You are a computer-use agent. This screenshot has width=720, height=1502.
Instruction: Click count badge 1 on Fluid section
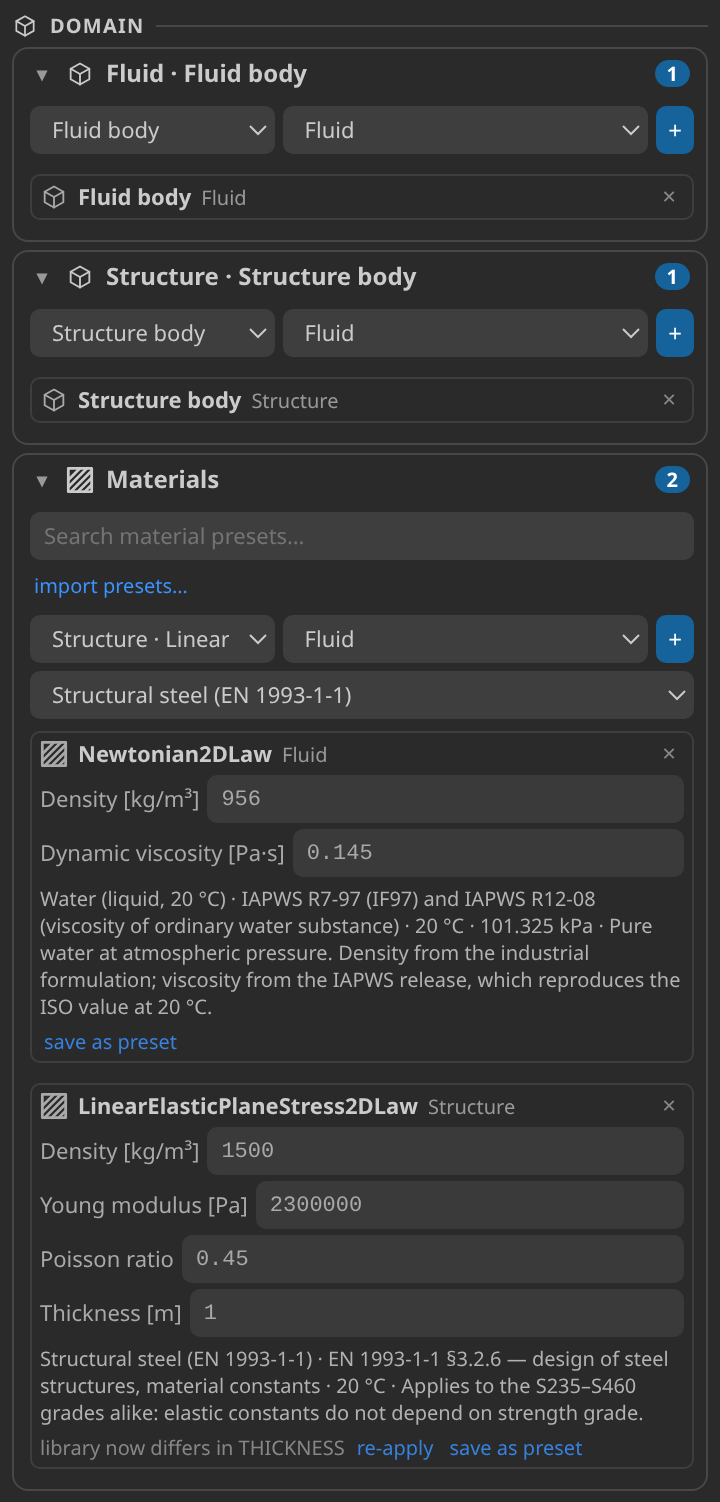tap(672, 74)
